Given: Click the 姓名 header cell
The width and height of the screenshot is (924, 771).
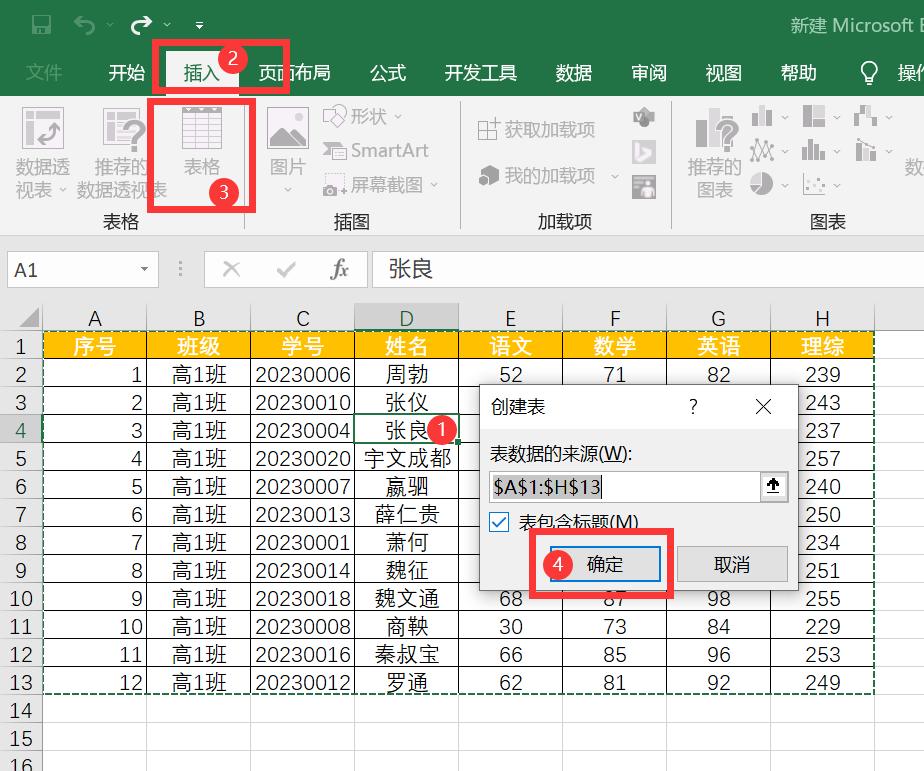Looking at the screenshot, I should pos(406,345).
